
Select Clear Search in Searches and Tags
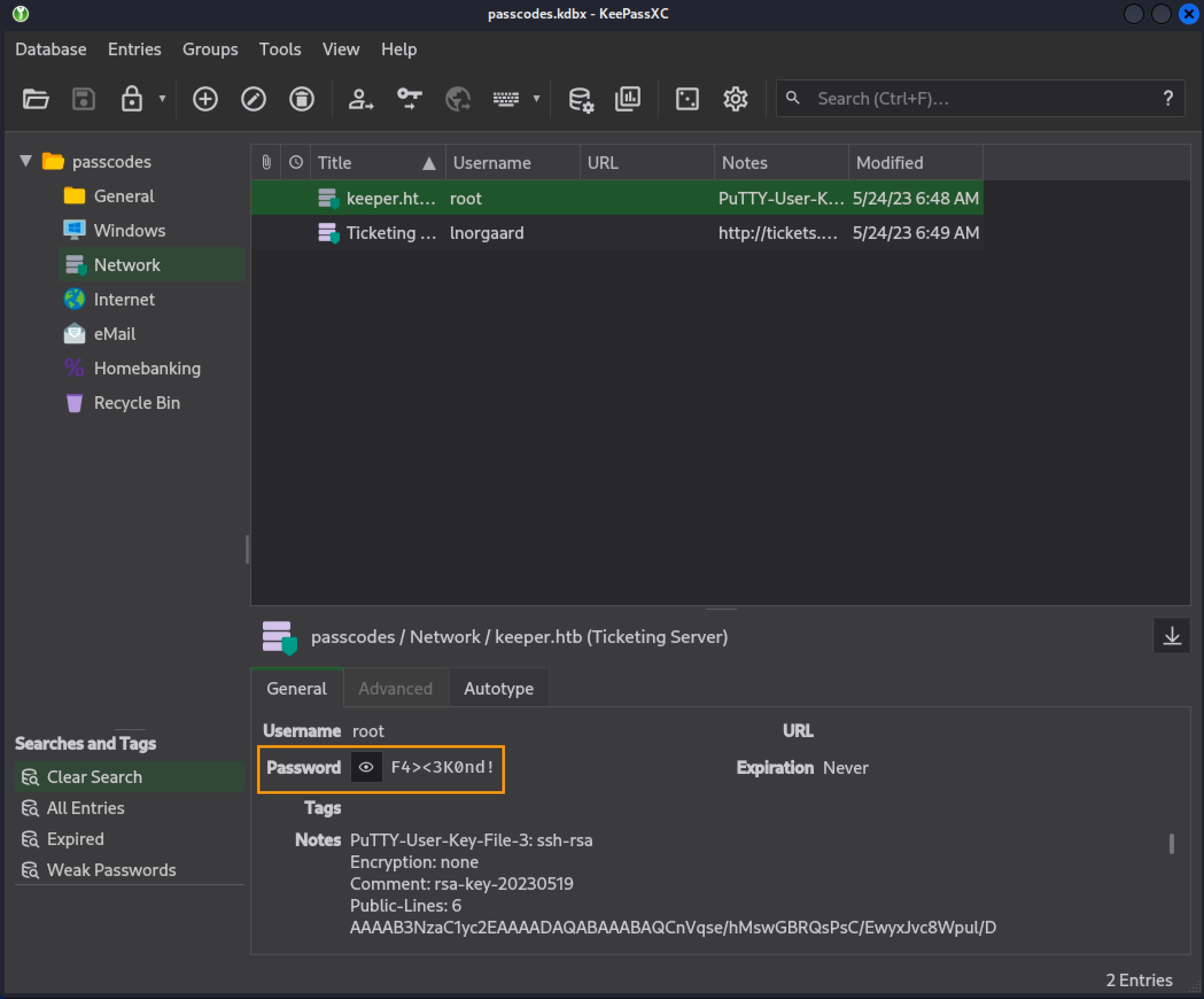129,777
